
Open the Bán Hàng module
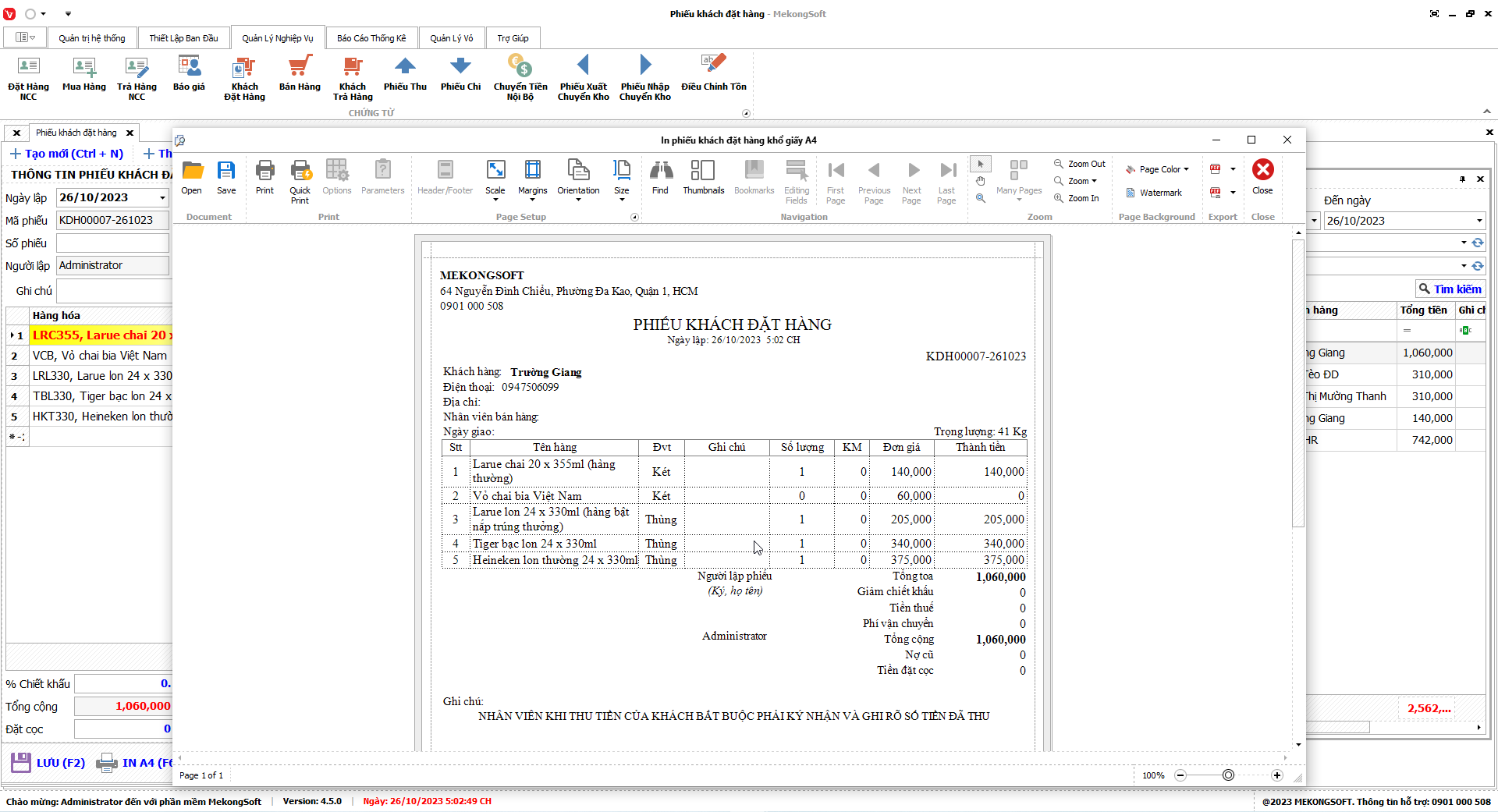pos(300,74)
